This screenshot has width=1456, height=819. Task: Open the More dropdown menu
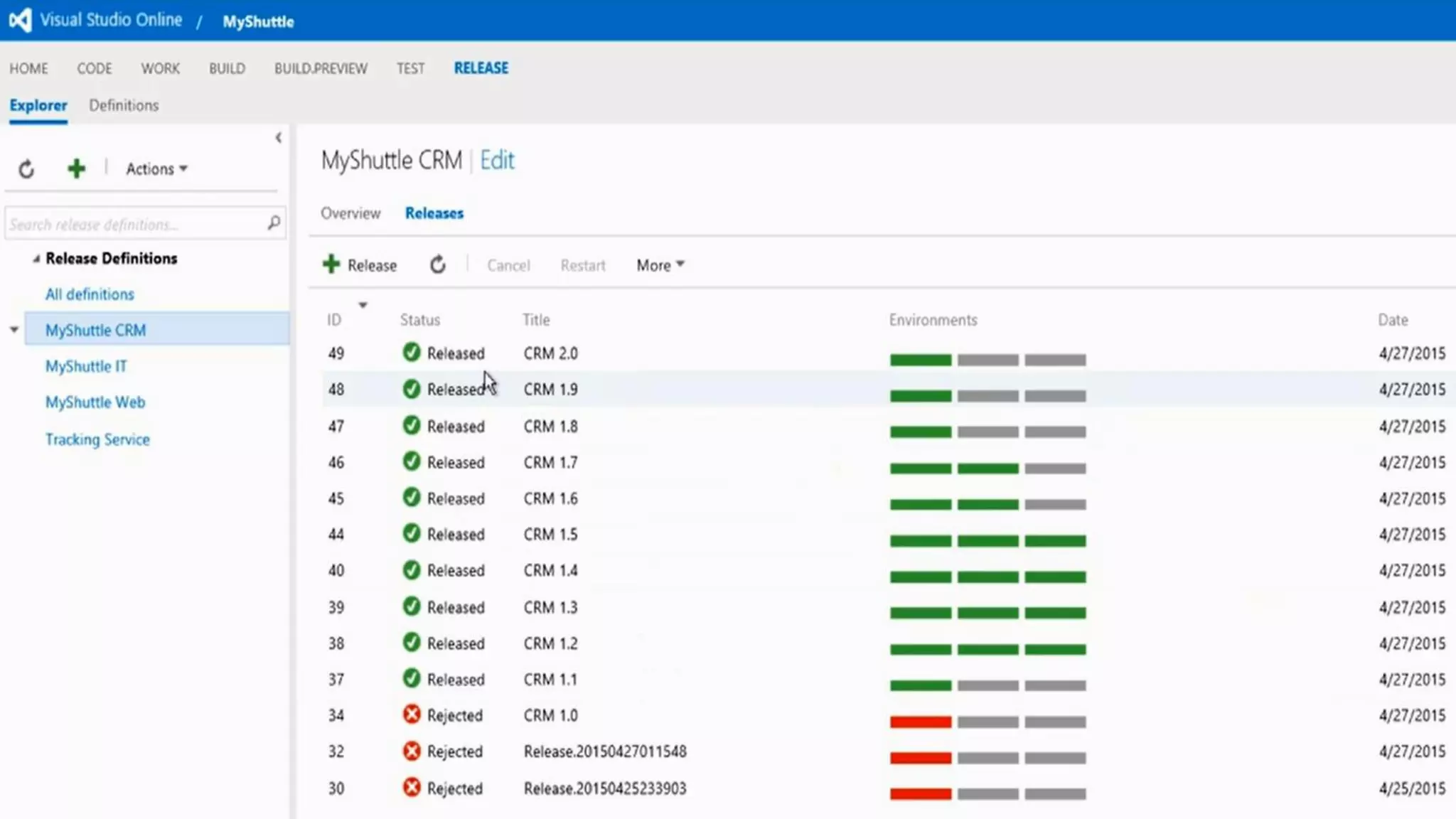(660, 265)
